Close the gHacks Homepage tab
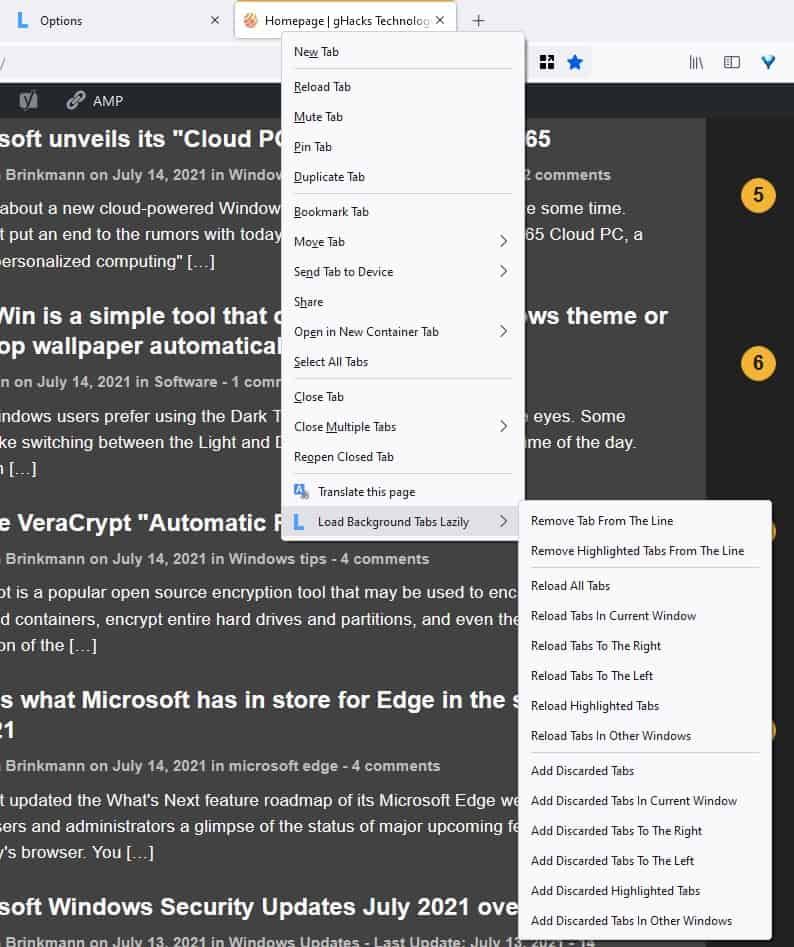The height and width of the screenshot is (947, 794). coord(440,21)
